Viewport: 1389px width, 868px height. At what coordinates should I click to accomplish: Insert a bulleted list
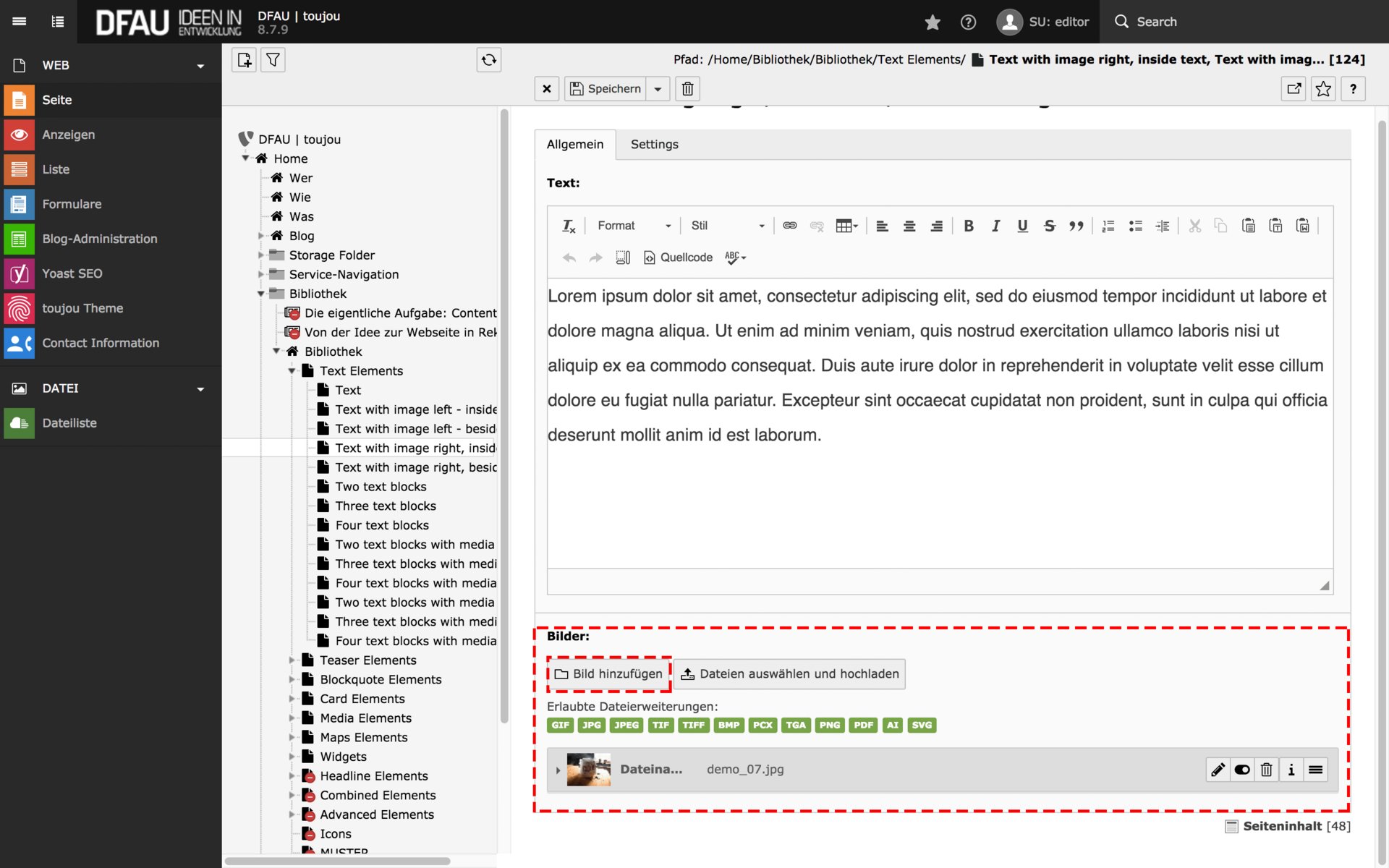coord(1136,226)
